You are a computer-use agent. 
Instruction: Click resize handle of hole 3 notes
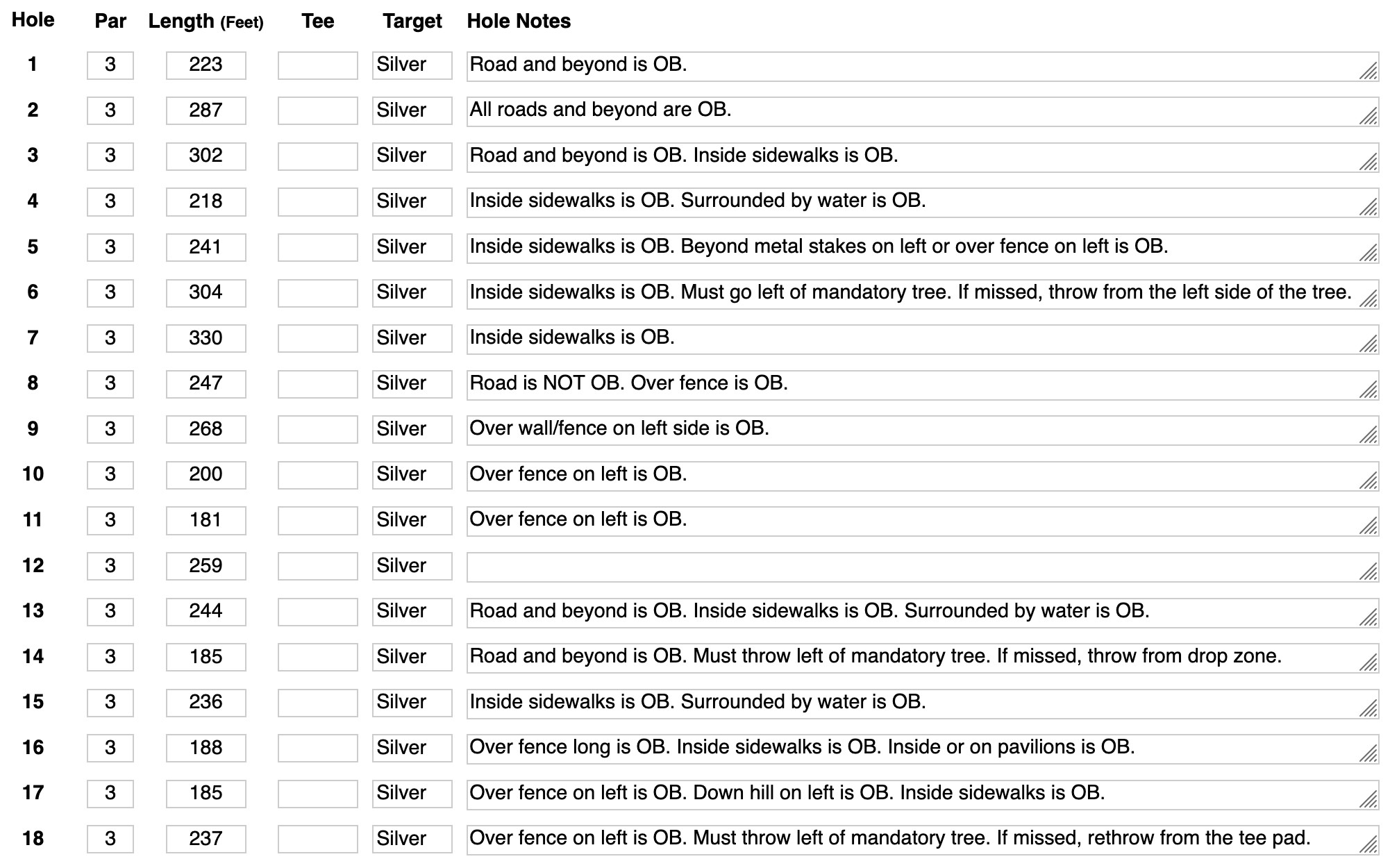click(x=1368, y=162)
